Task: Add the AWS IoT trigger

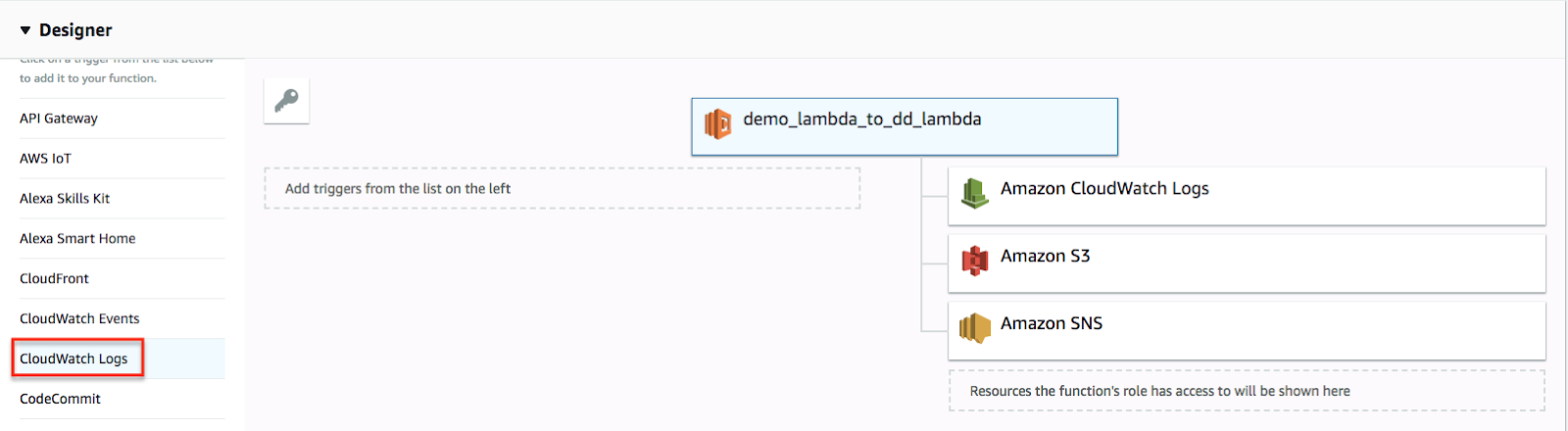Action: tap(46, 159)
